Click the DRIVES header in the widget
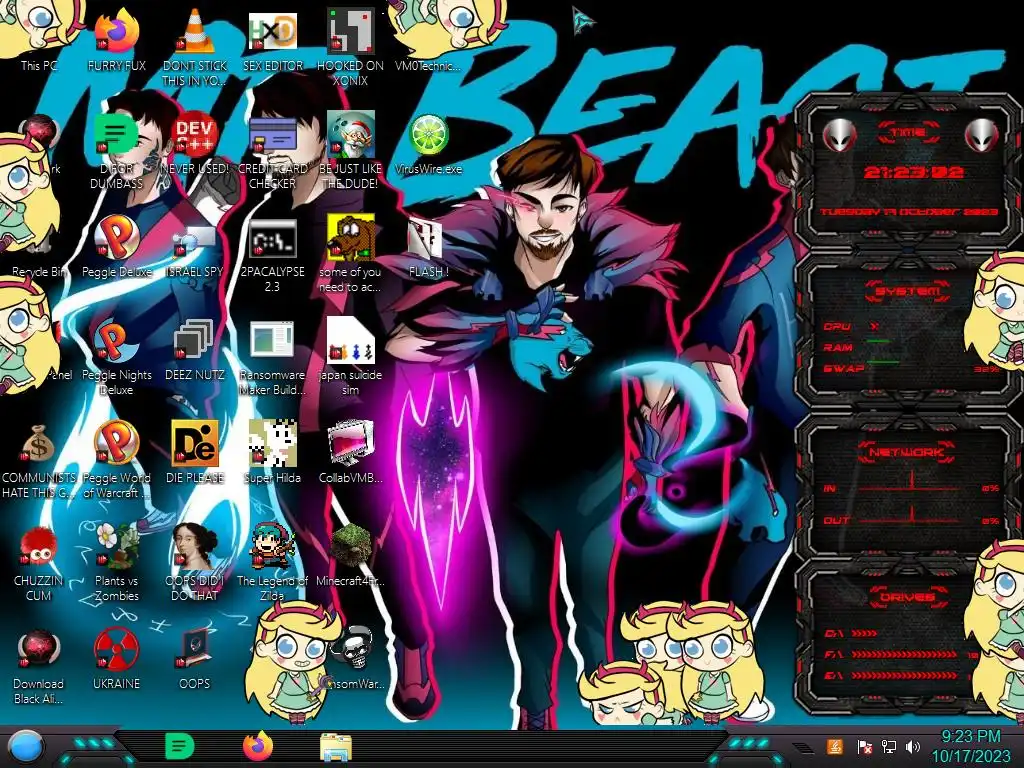This screenshot has height=768, width=1024. pyautogui.click(x=906, y=597)
